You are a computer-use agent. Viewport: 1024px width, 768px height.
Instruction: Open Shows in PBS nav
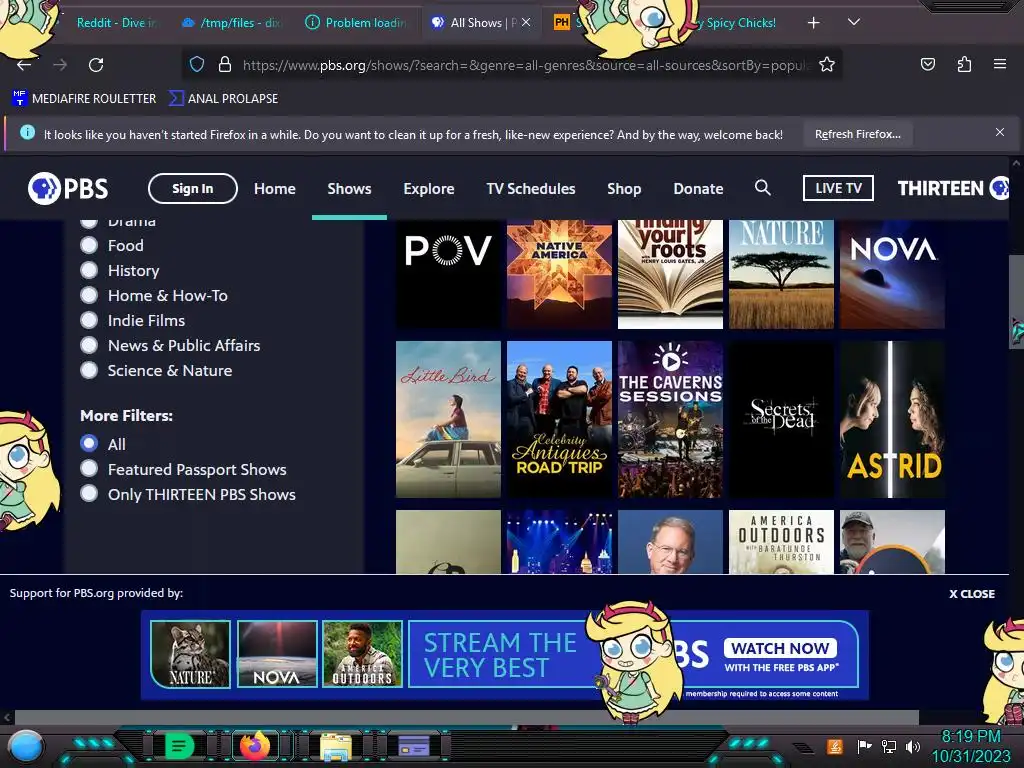point(349,189)
